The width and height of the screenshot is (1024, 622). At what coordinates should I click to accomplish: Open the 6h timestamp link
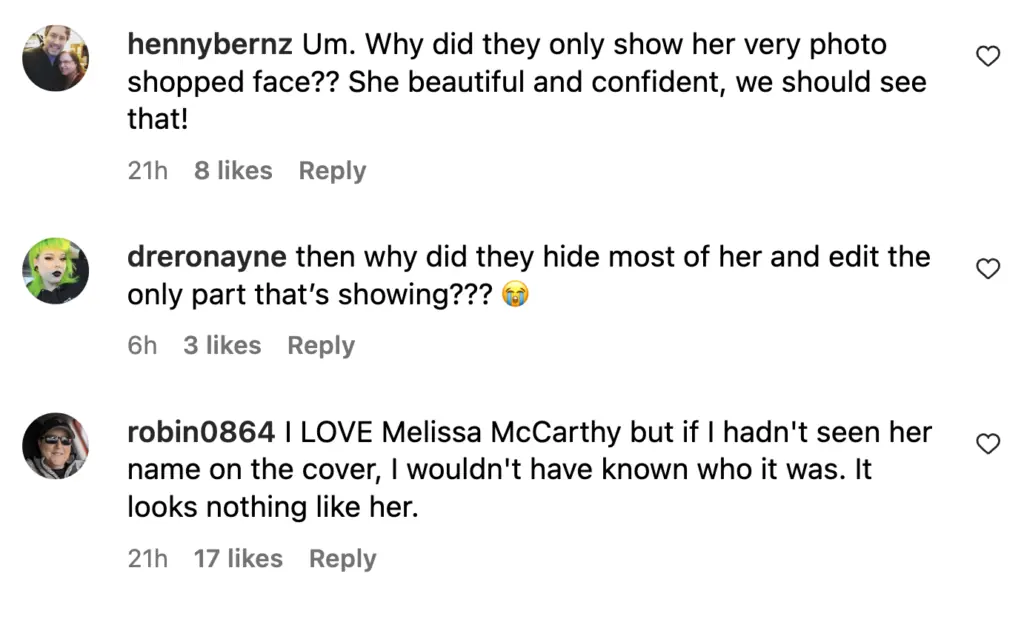pyautogui.click(x=142, y=346)
